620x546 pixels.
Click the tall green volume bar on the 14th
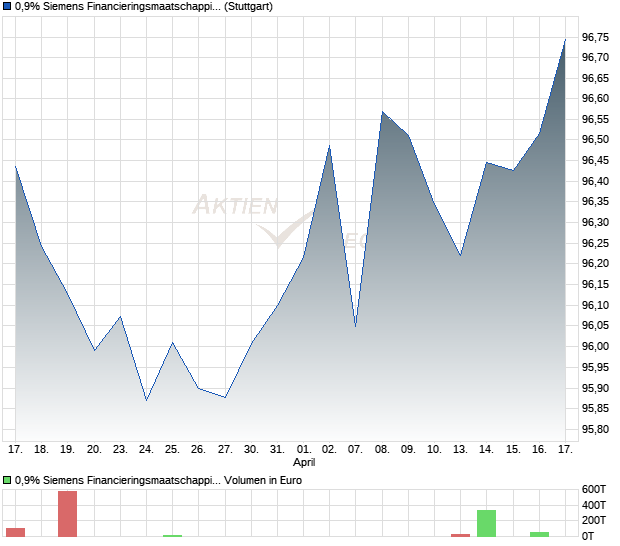[x=486, y=523]
